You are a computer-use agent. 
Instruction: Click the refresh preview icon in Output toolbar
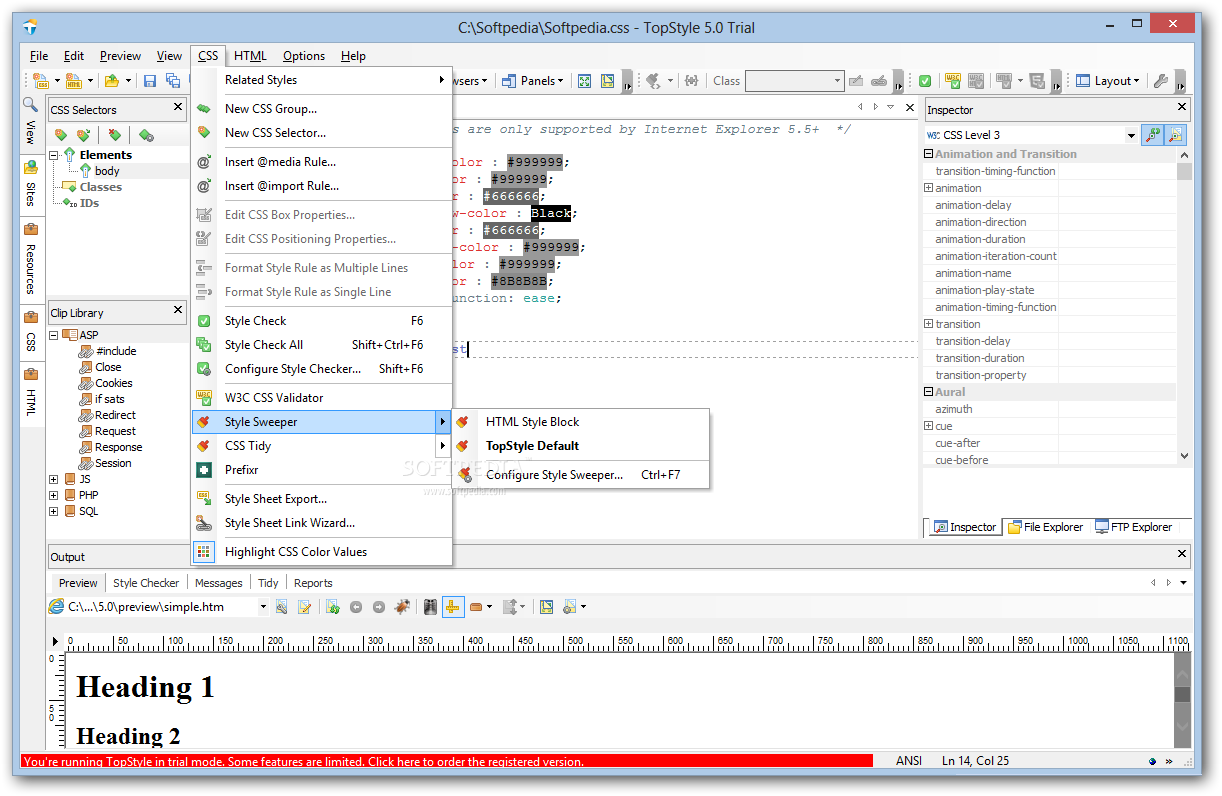click(333, 606)
